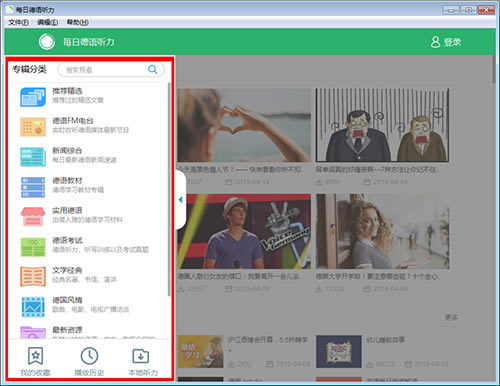The width and height of the screenshot is (500, 386).
Task: Click the 更多 more link
Action: 451,317
